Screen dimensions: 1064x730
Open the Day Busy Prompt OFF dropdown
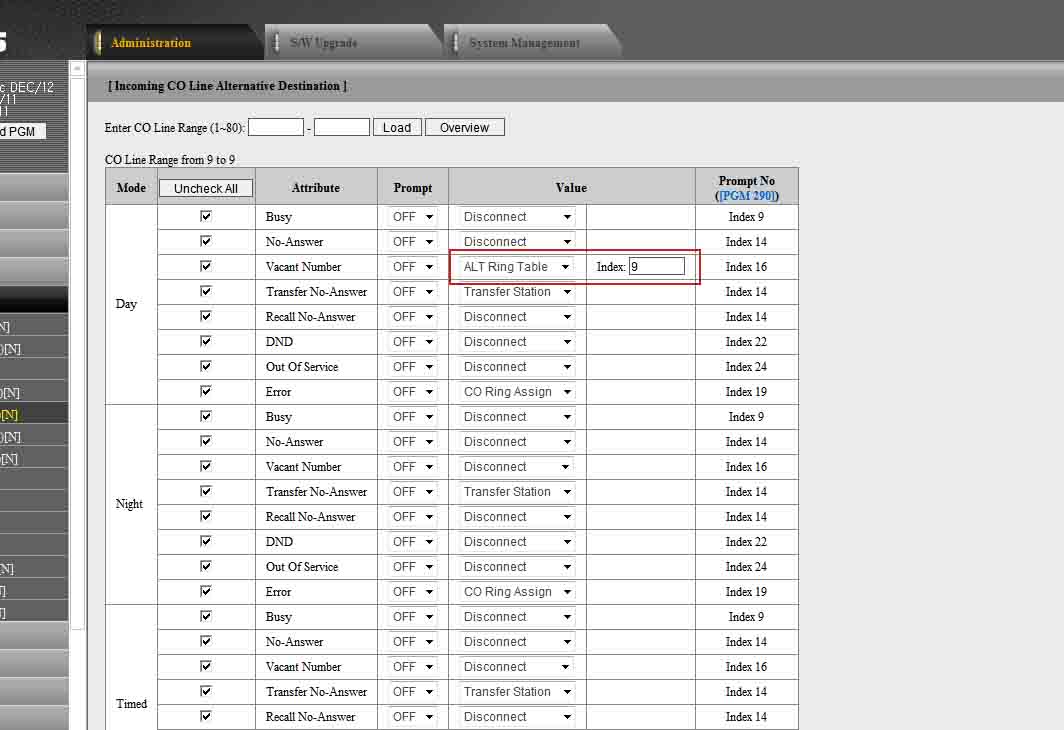pyautogui.click(x=413, y=217)
